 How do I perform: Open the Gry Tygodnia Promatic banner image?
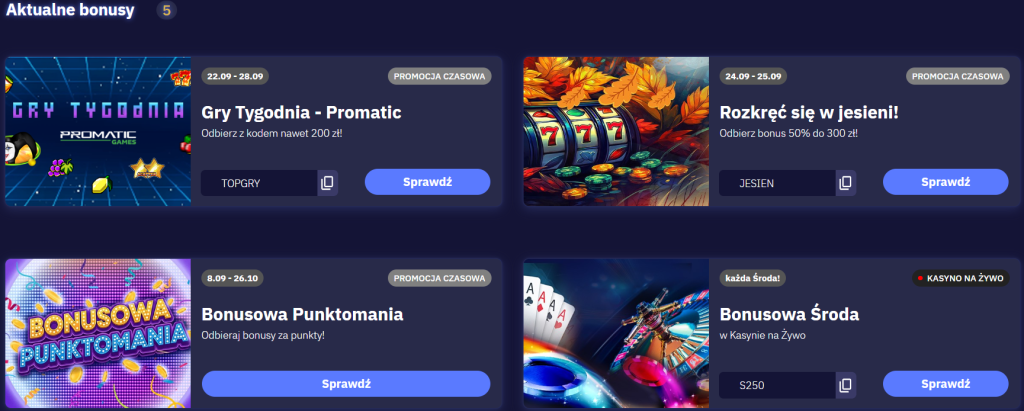click(98, 131)
